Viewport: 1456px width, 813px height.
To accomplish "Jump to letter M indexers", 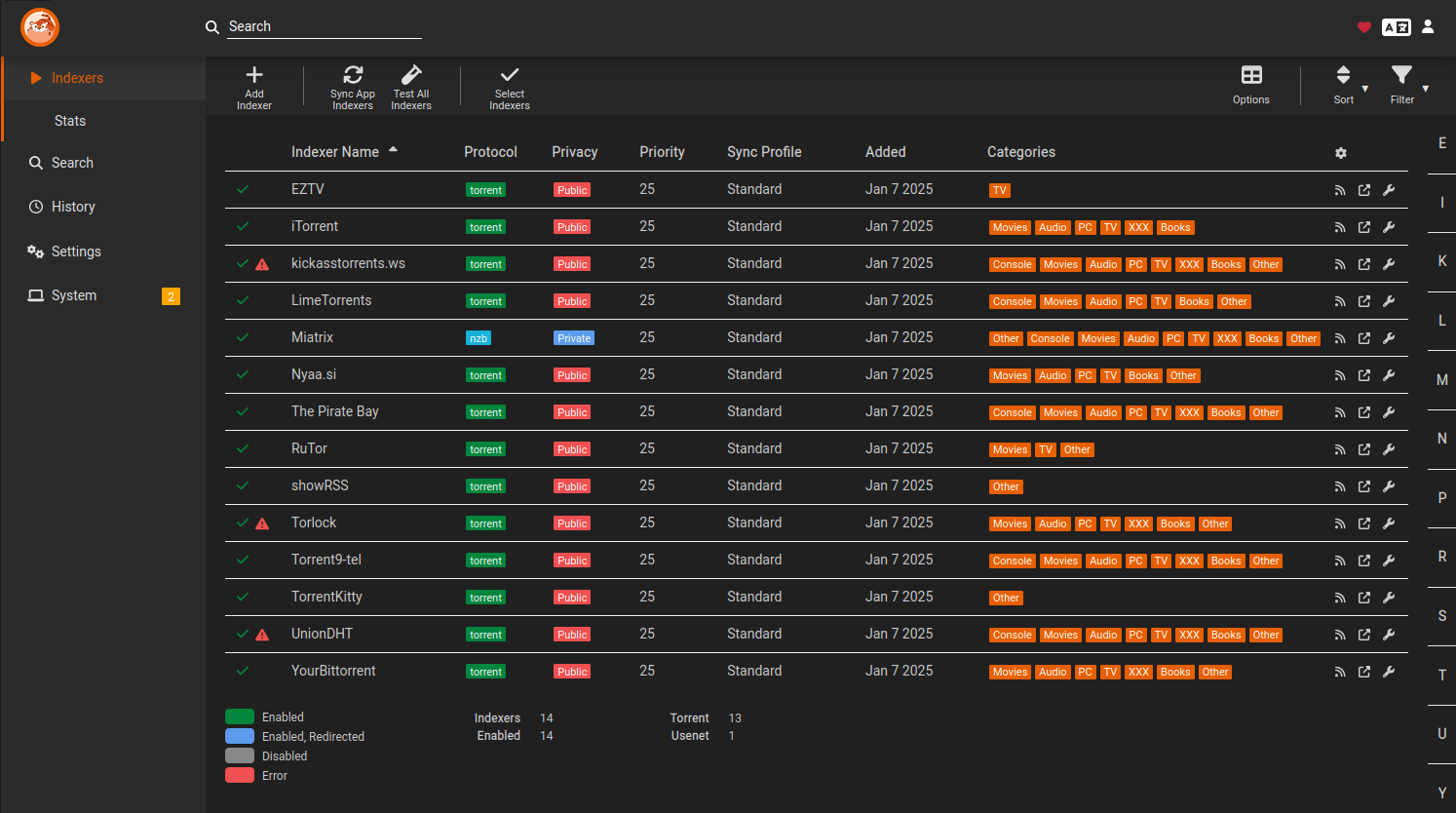I will (1442, 380).
